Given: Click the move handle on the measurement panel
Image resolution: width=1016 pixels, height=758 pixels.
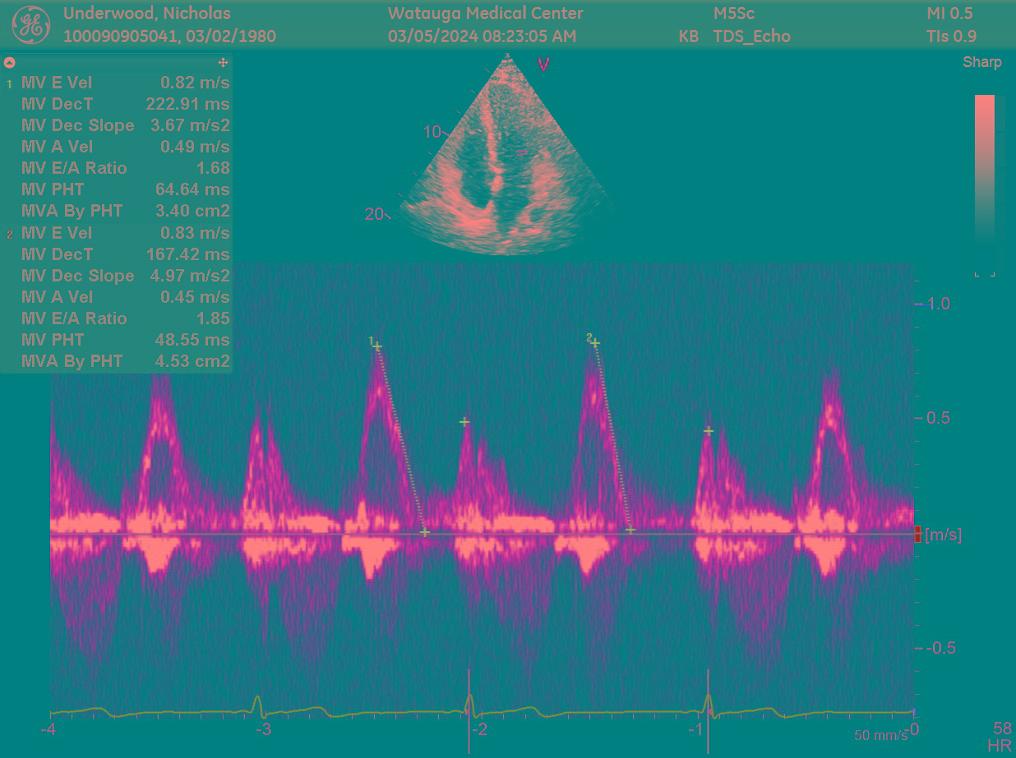Looking at the screenshot, I should pos(222,62).
